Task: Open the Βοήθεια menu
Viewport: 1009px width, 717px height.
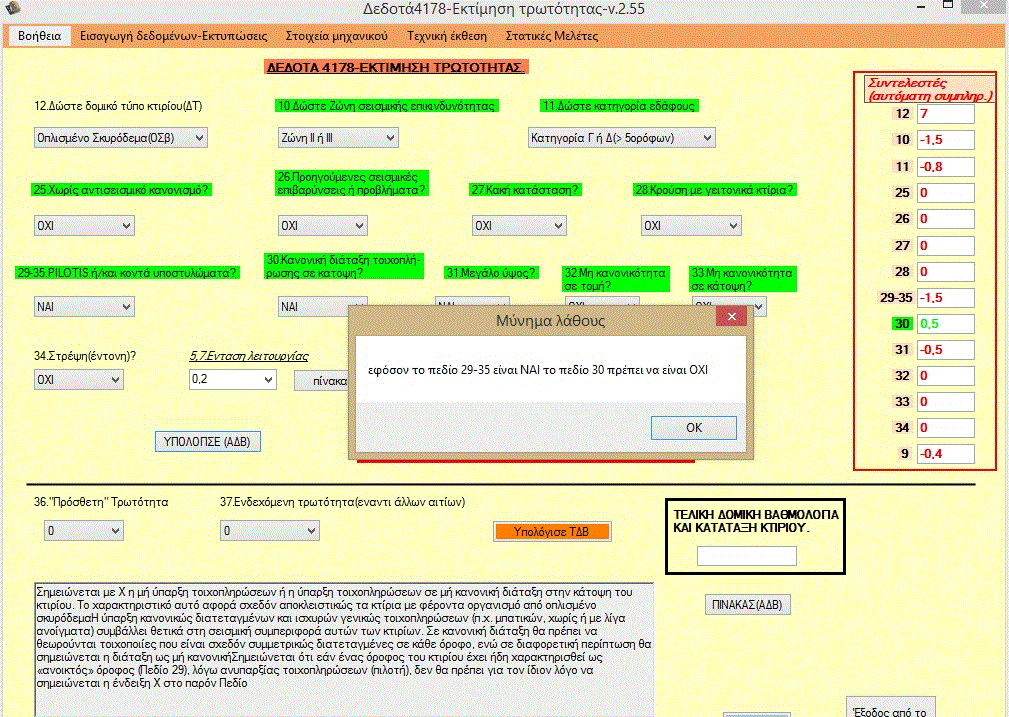Action: [x=40, y=36]
